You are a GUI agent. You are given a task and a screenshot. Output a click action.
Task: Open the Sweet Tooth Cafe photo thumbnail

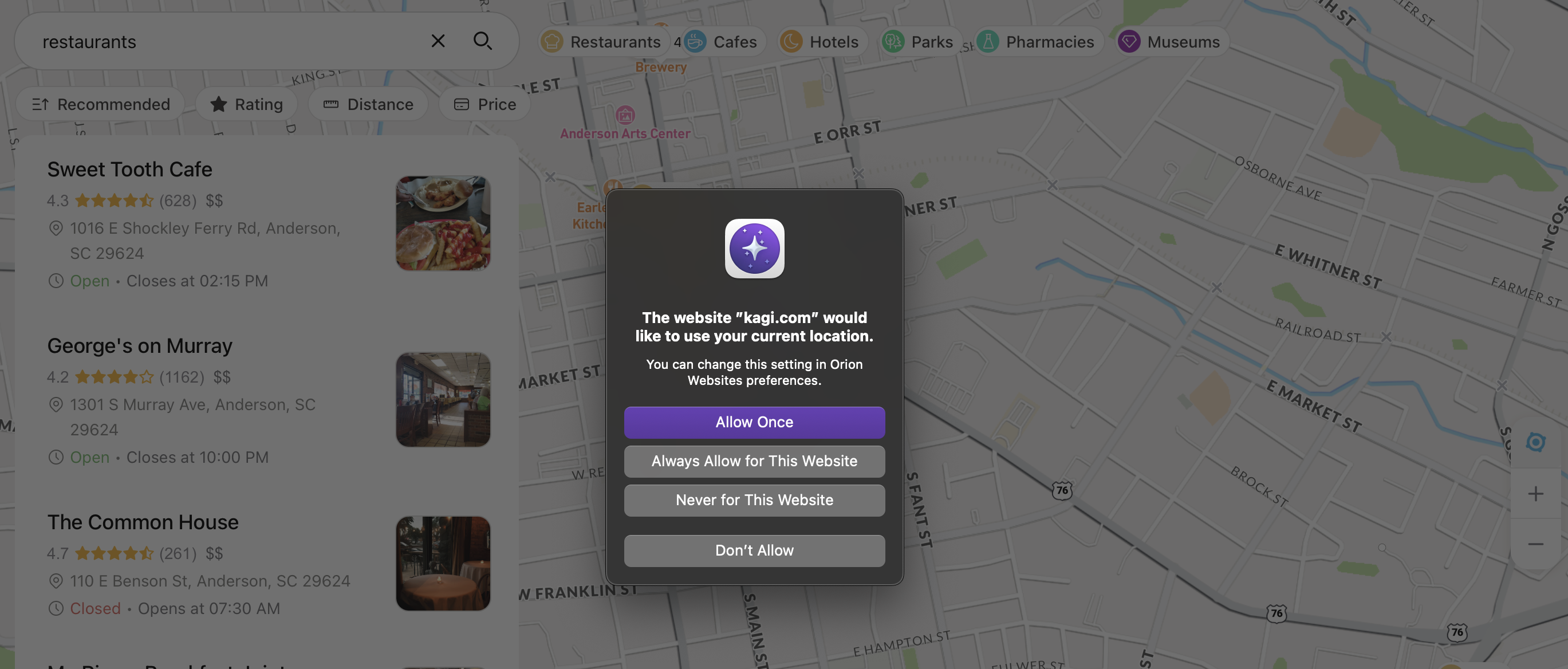point(443,223)
